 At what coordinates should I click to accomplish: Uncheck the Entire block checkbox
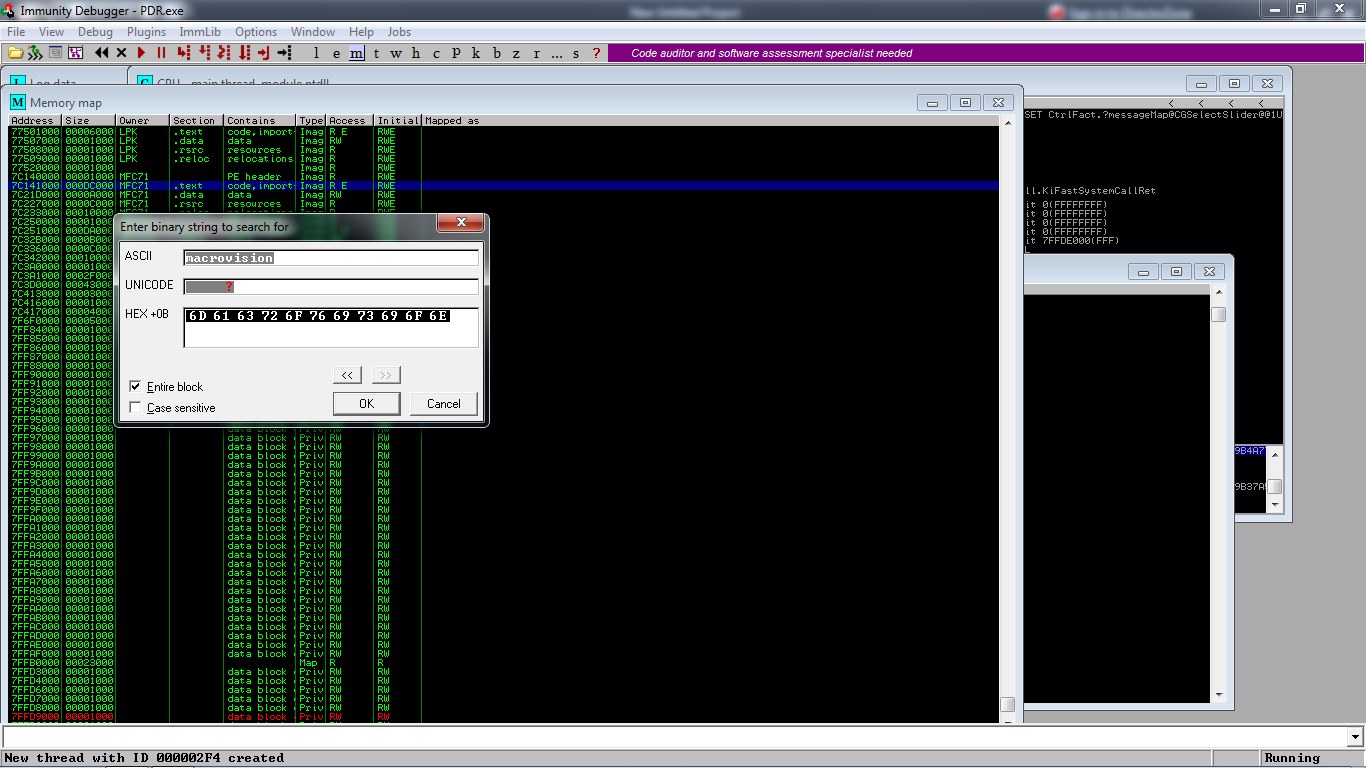(135, 386)
